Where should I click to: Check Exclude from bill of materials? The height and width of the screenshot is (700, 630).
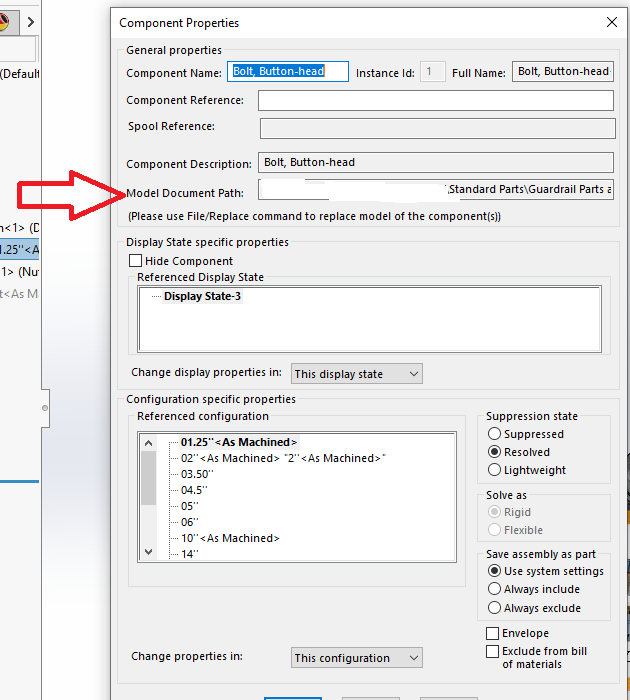click(492, 651)
